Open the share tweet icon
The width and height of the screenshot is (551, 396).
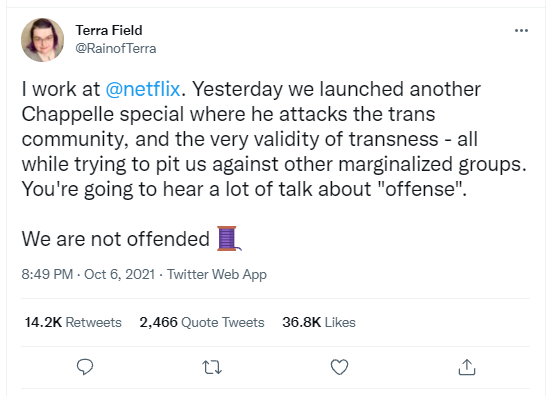coord(467,367)
